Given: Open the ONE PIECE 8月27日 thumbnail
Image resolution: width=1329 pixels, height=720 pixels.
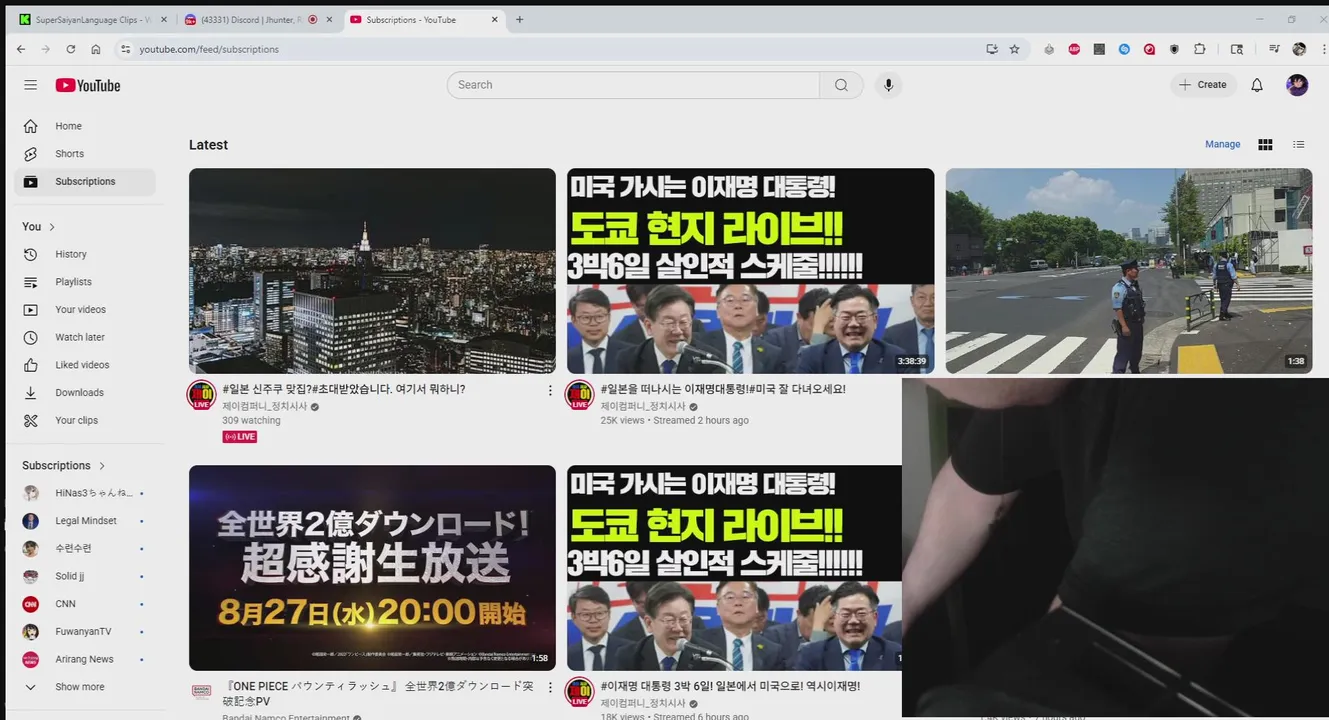Looking at the screenshot, I should point(372,568).
